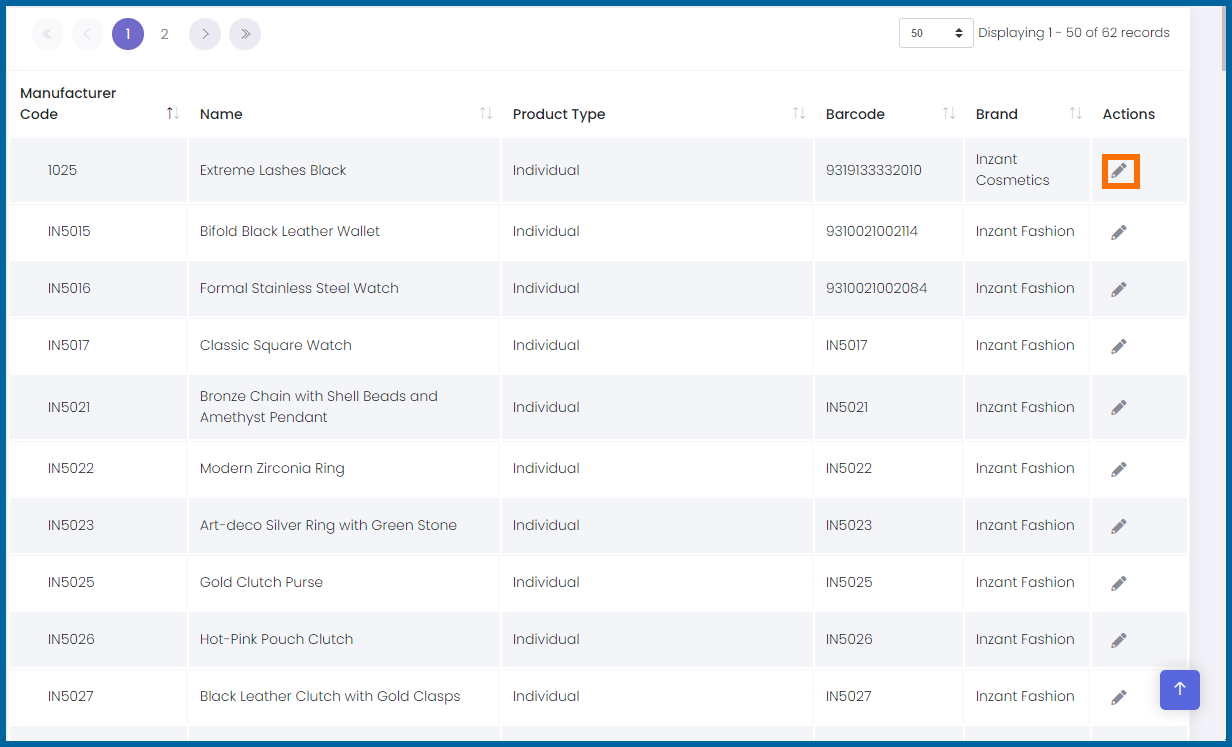Image resolution: width=1232 pixels, height=747 pixels.
Task: Click Bronze Chain with Shell Beads name
Action: [x=319, y=407]
